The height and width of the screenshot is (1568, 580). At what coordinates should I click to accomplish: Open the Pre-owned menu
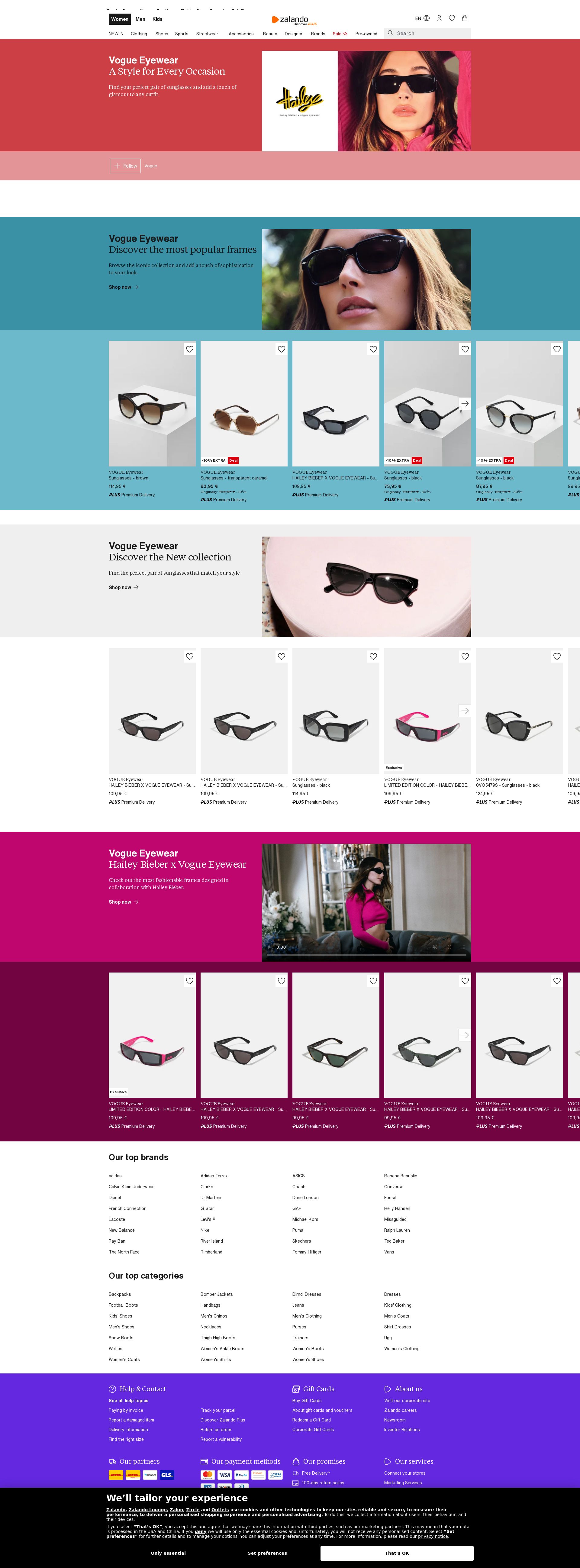(x=366, y=34)
